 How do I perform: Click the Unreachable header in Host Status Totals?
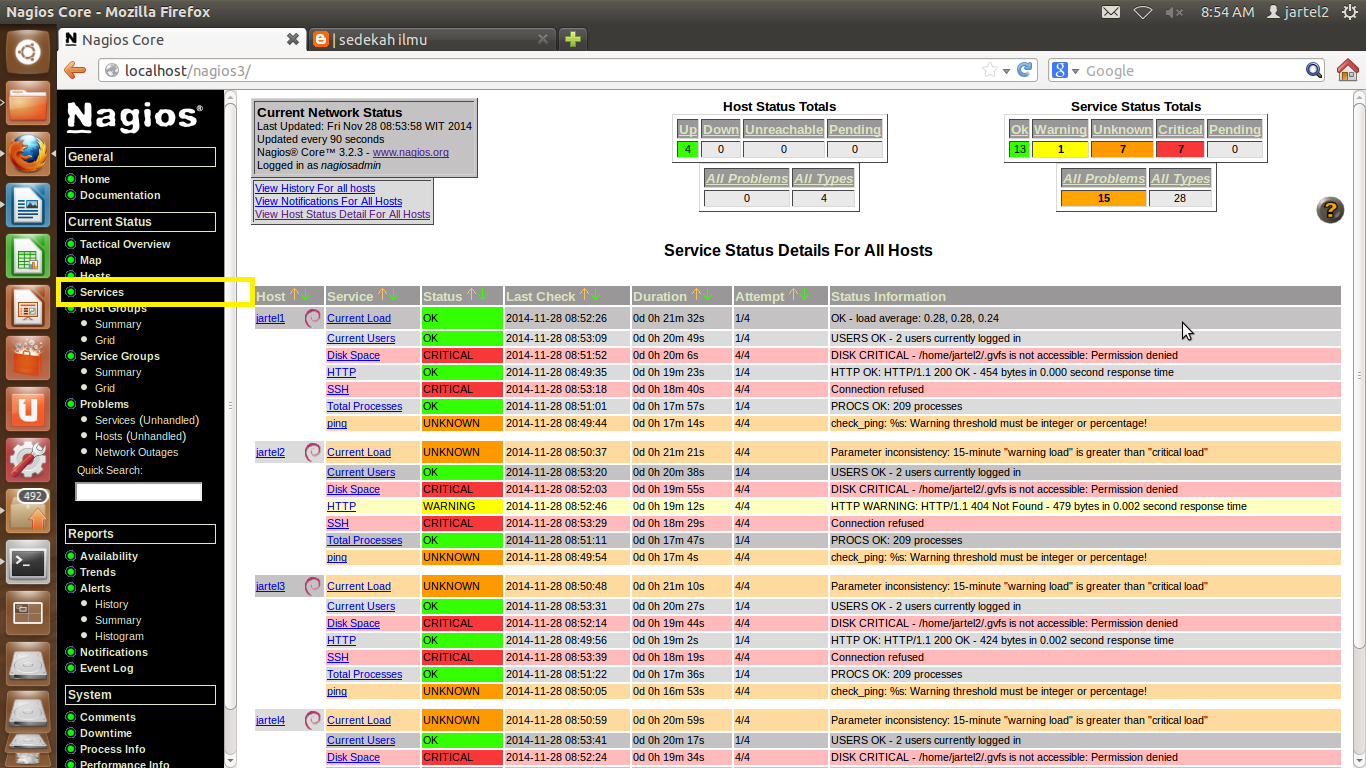coord(783,129)
